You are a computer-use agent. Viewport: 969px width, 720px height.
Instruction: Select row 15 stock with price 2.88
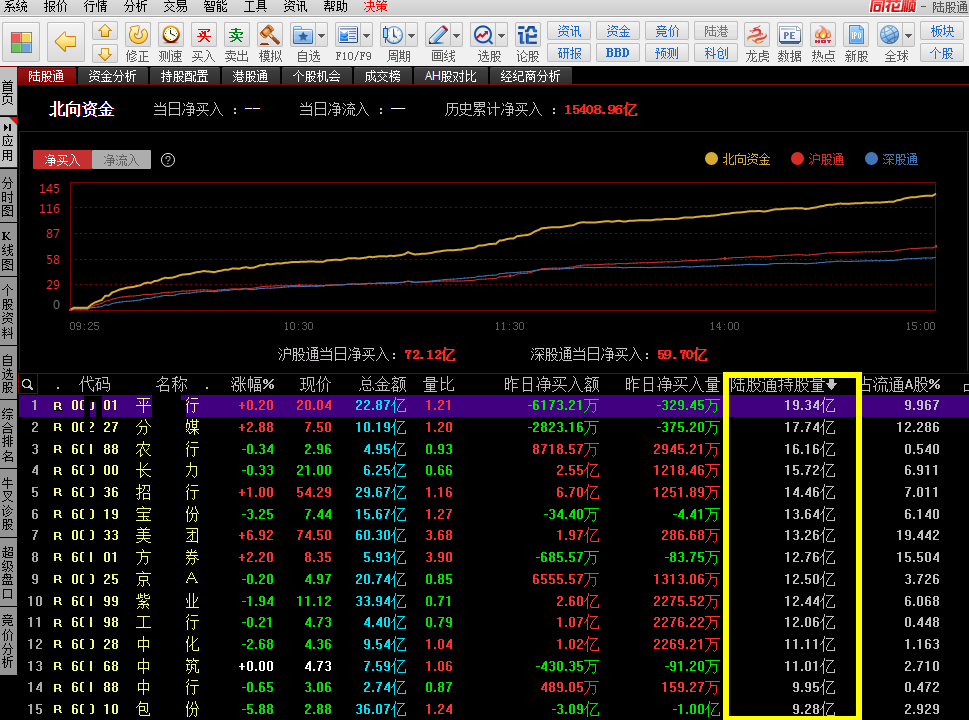point(493,709)
